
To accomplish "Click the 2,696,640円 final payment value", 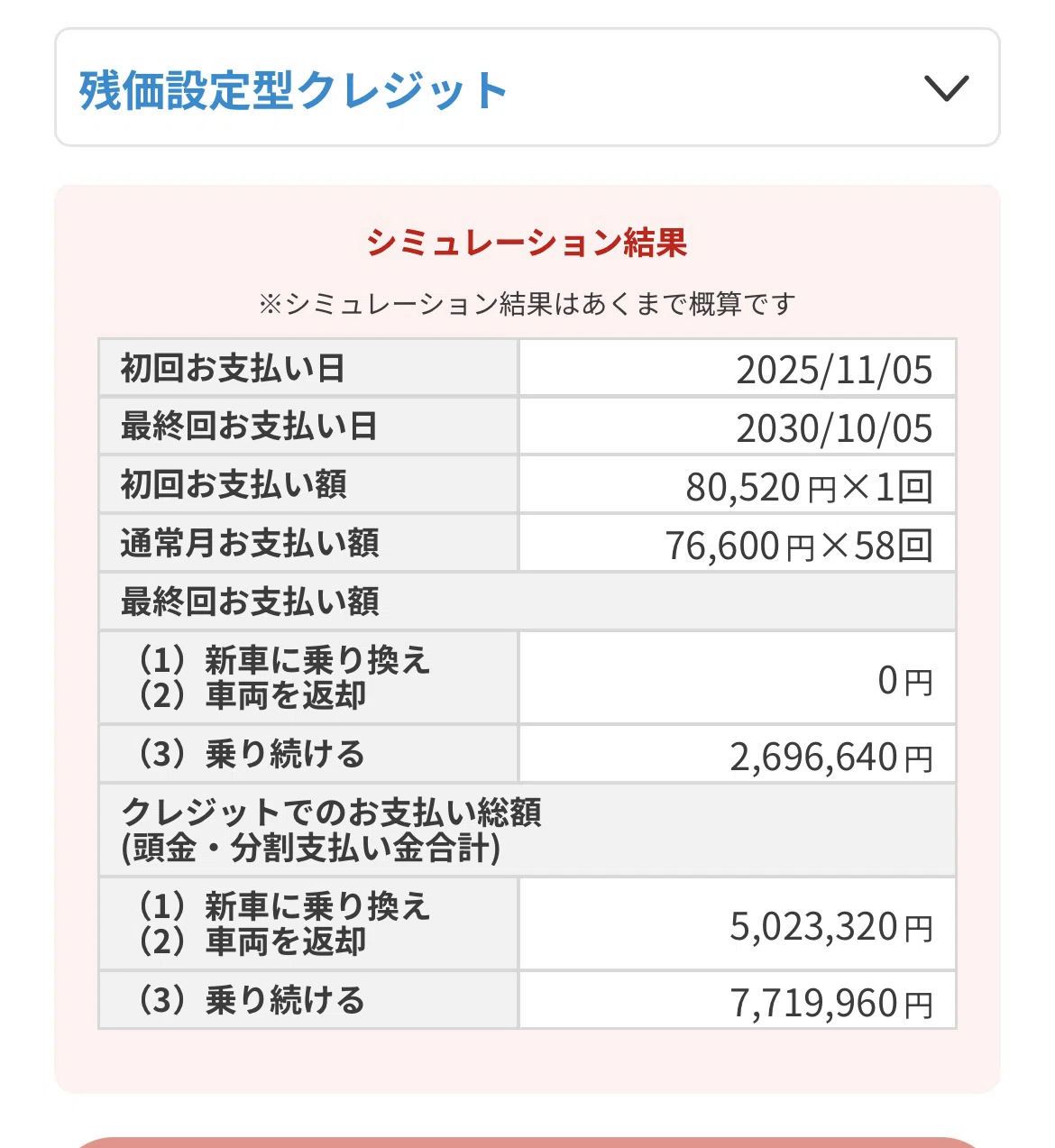I will pyautogui.click(x=831, y=758).
